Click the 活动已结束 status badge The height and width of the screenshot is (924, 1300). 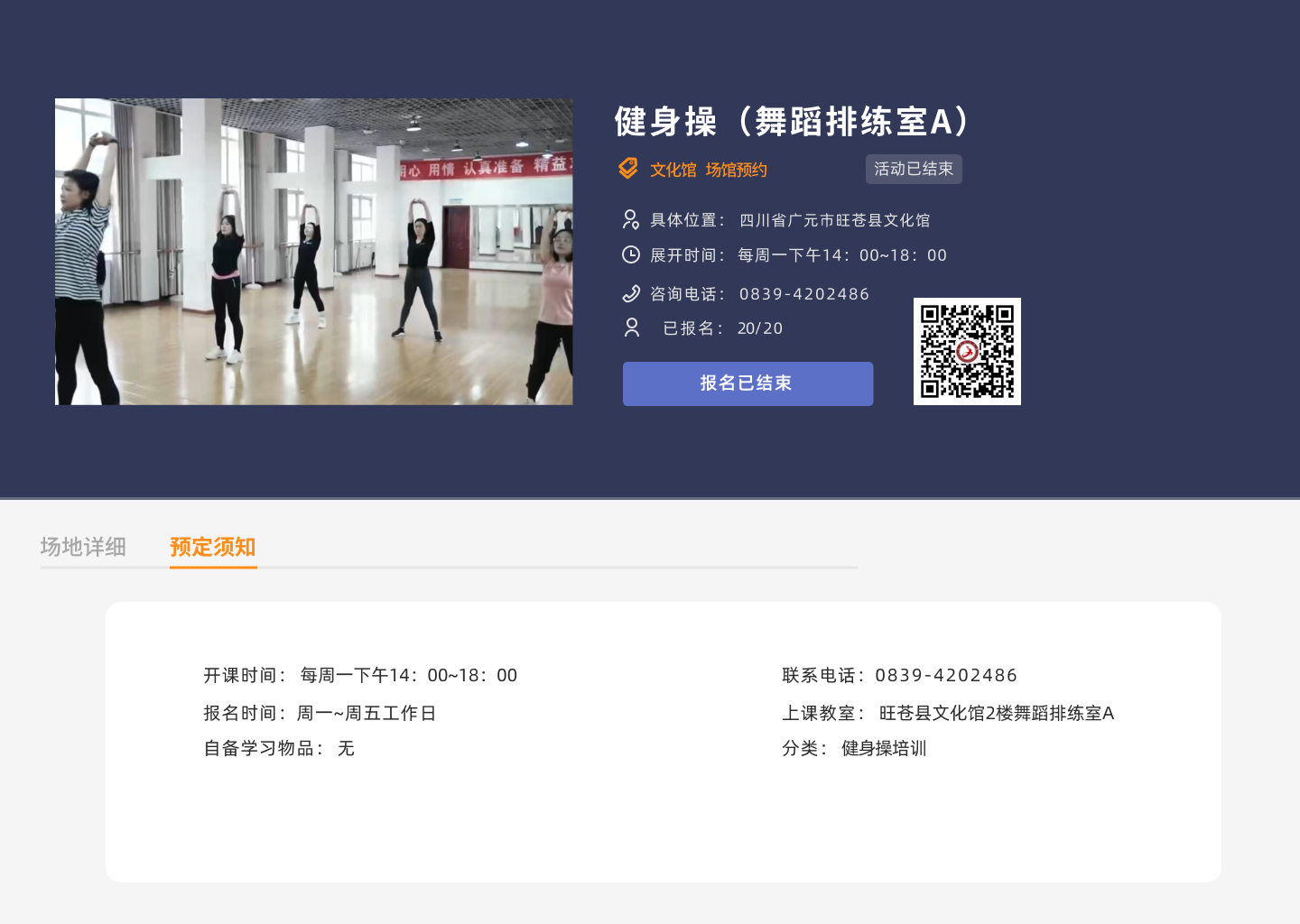(x=914, y=169)
